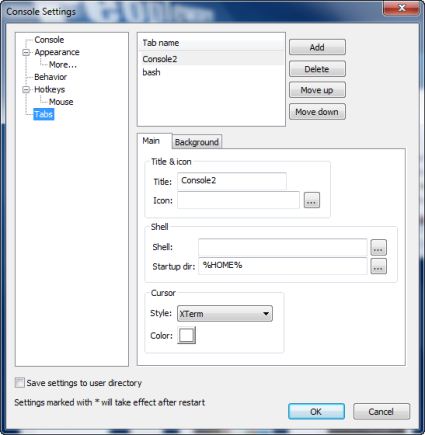Pick the cursor Color swatch
This screenshot has width=425, height=435.
coord(187,335)
